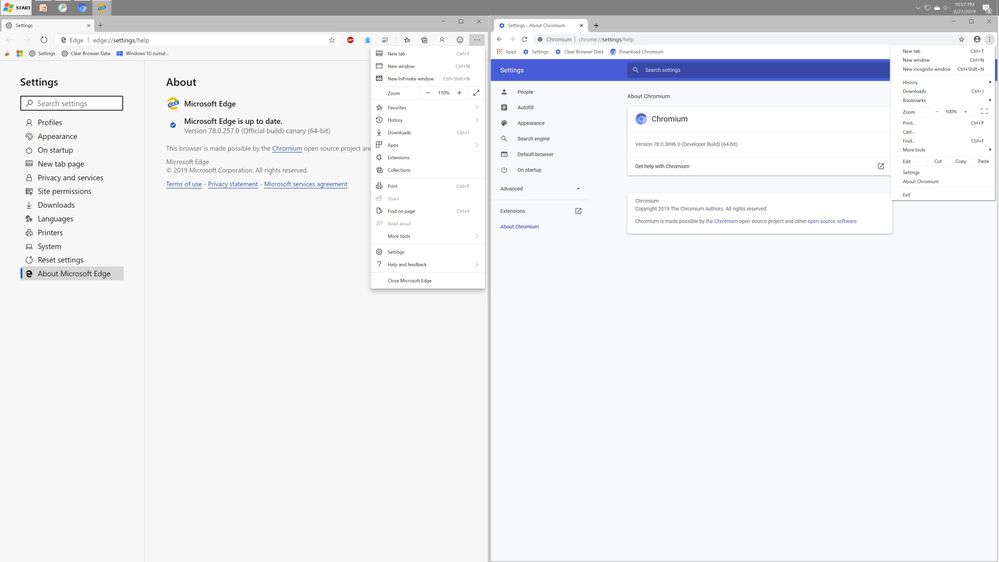
Task: Click the Extensions external link icon in Chromium settings
Action: click(x=579, y=211)
